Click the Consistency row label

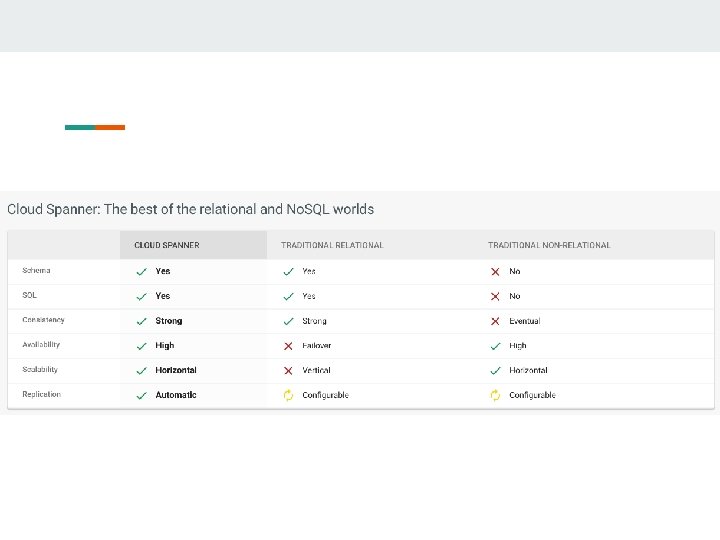coord(43,320)
